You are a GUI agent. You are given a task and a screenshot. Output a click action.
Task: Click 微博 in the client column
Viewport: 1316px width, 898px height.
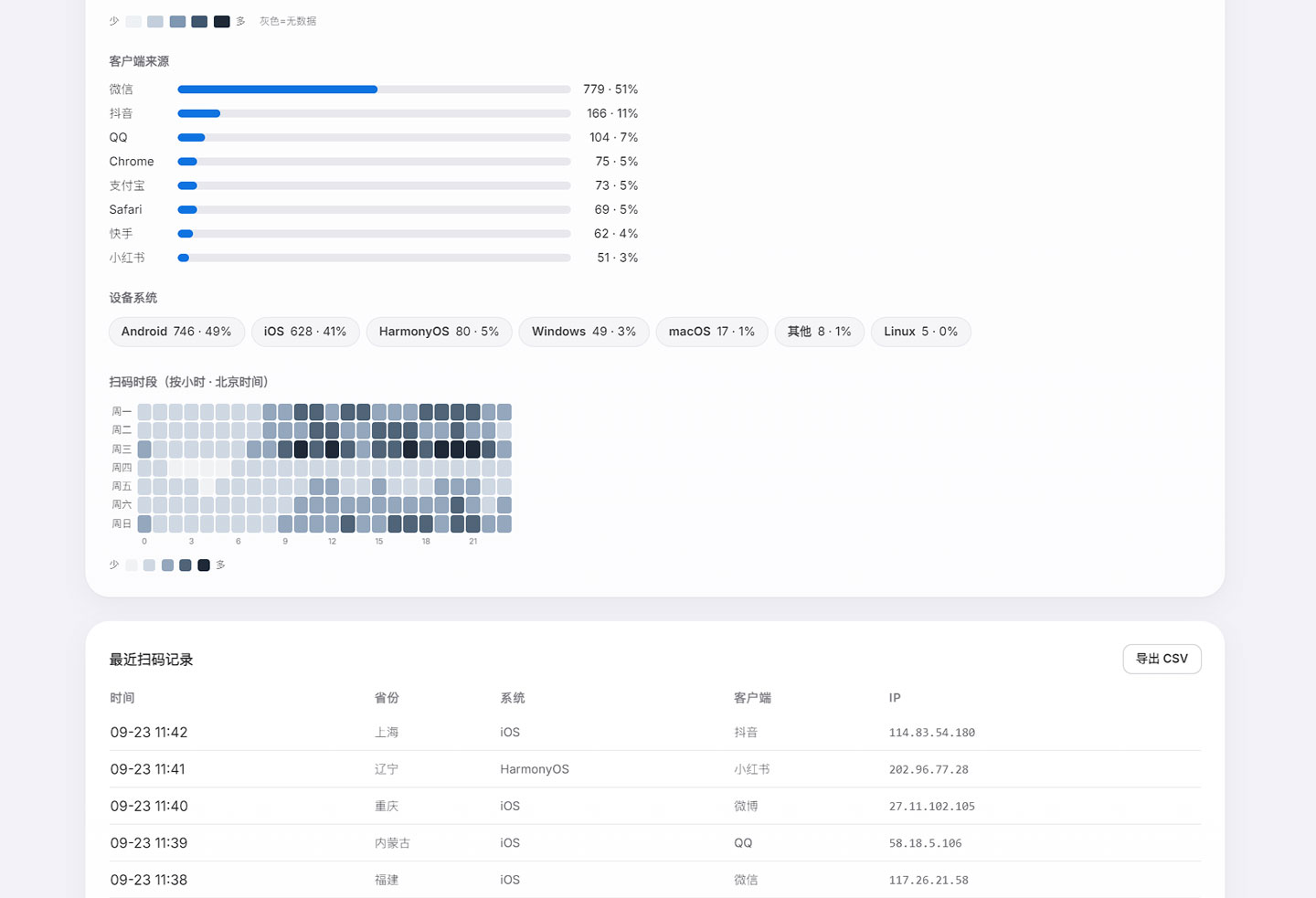tap(746, 807)
